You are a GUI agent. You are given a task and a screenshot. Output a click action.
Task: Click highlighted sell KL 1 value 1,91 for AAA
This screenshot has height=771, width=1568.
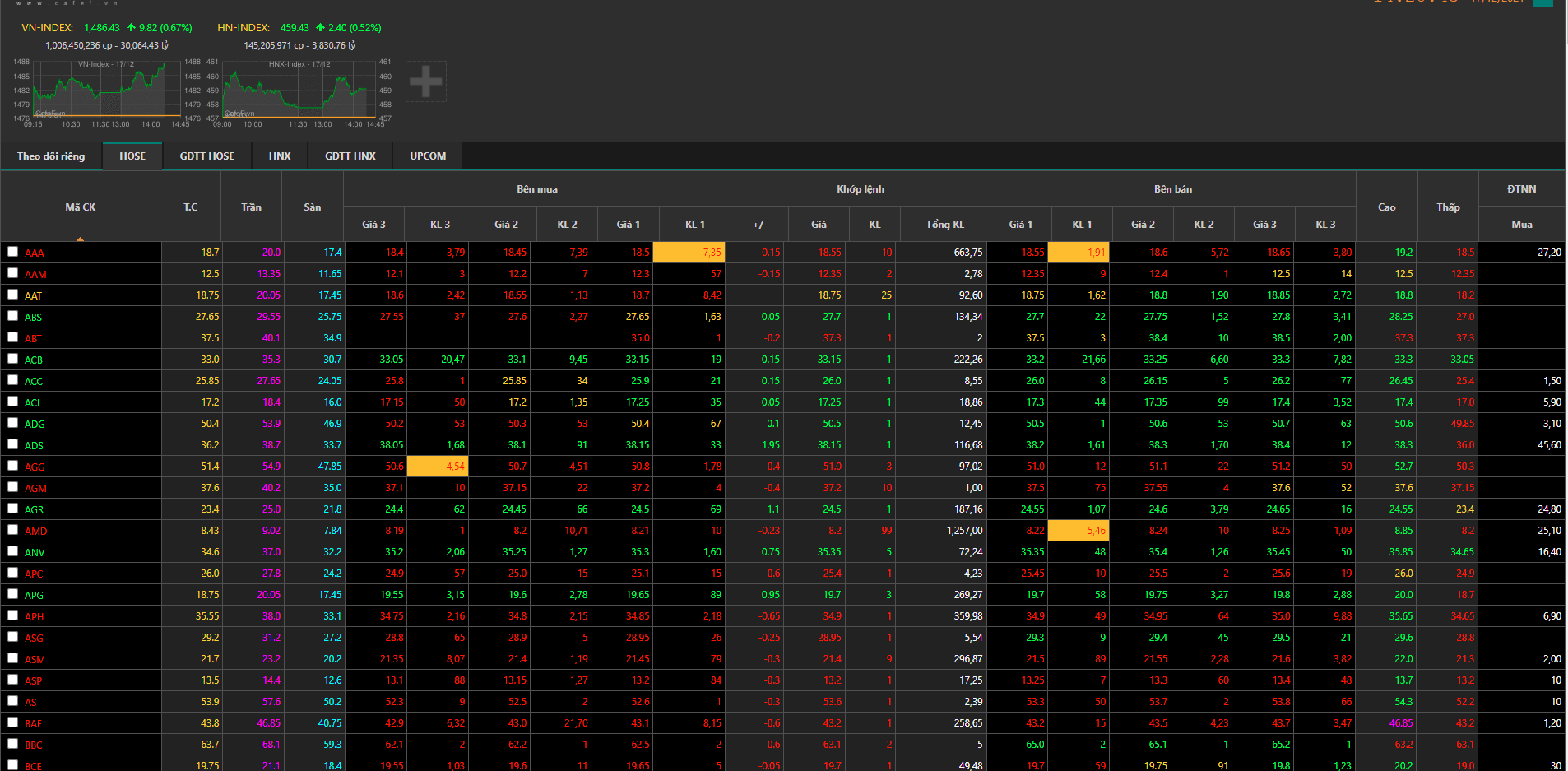point(1079,252)
